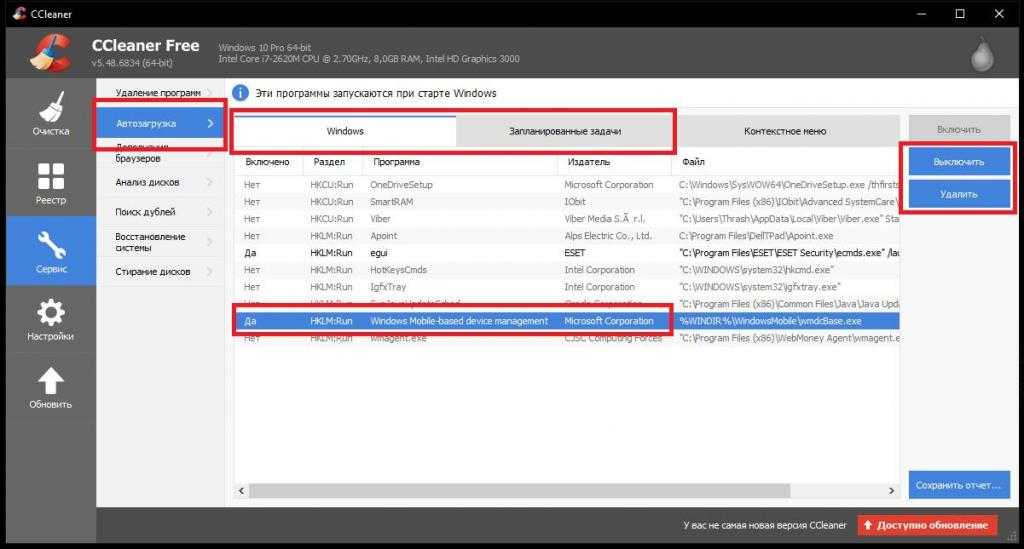This screenshot has width=1024, height=549.
Task: Open the Реестр registry section
Action: coord(50,184)
